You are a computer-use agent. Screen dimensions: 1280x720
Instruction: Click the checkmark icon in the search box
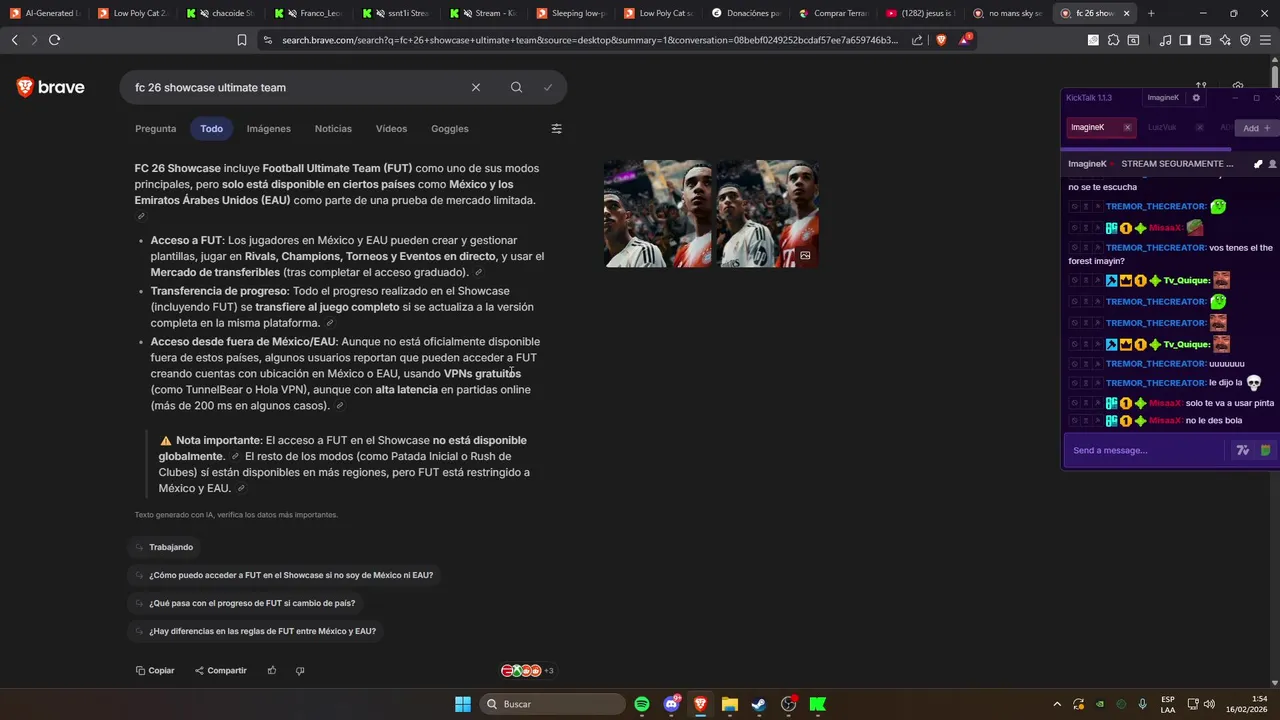(548, 88)
